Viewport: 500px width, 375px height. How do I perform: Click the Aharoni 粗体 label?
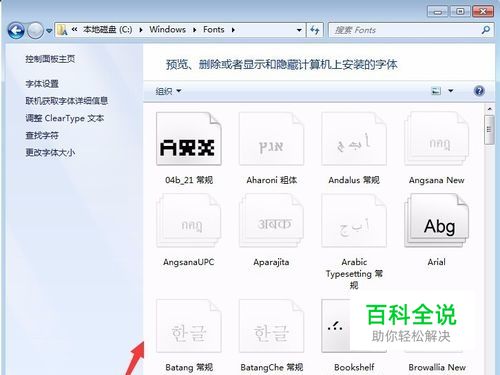coord(272,180)
